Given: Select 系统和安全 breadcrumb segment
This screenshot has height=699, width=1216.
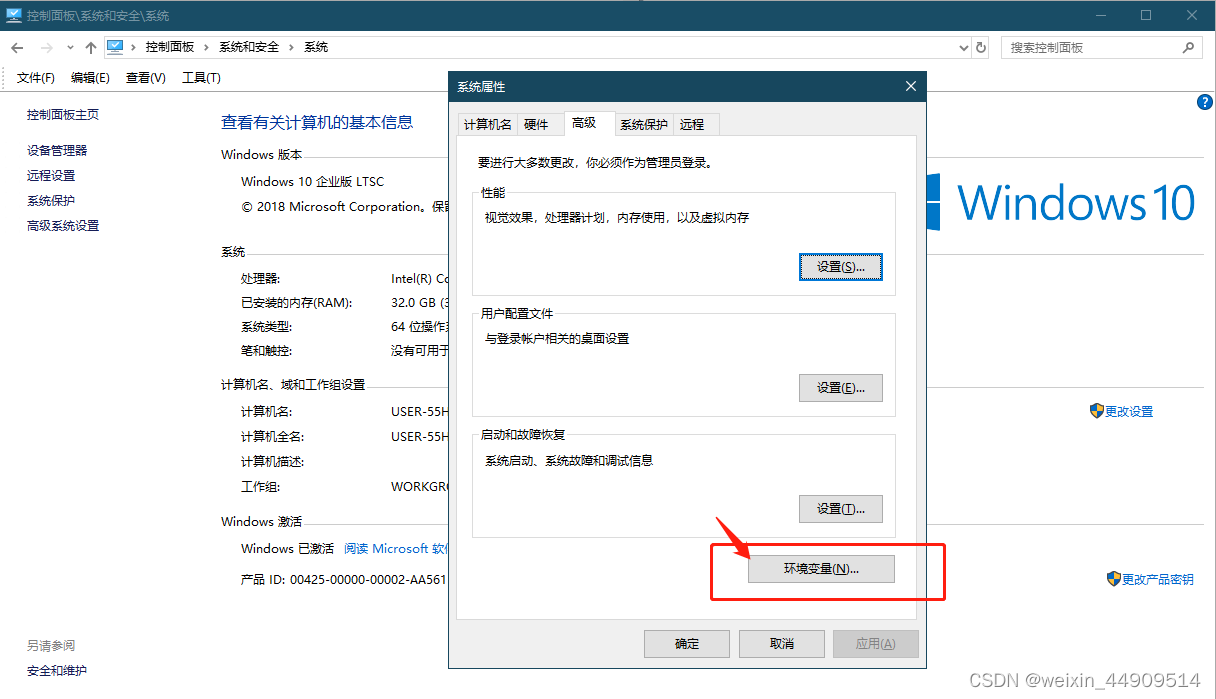Looking at the screenshot, I should tap(250, 47).
